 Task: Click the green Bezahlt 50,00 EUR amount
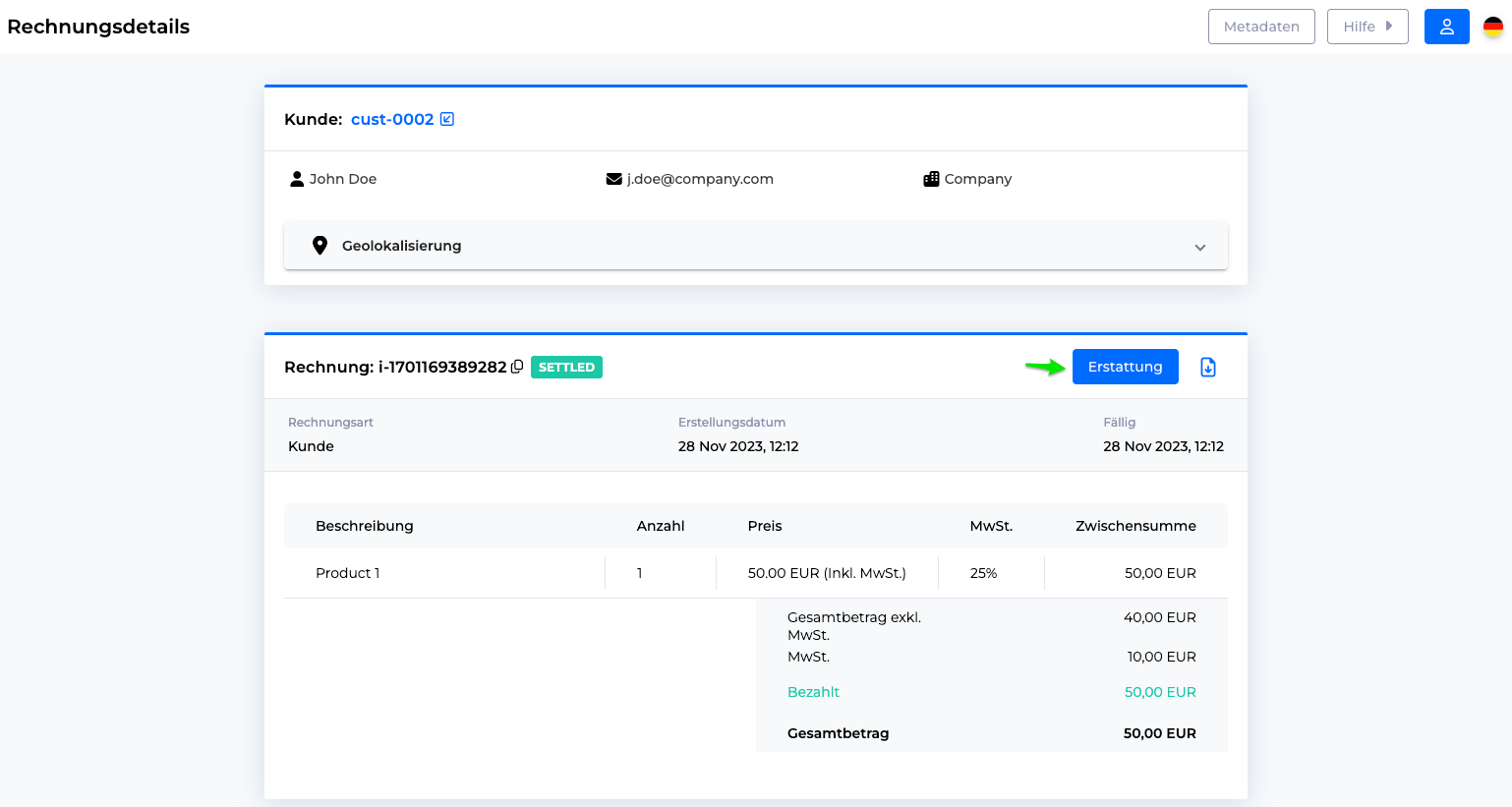[x=1160, y=692]
